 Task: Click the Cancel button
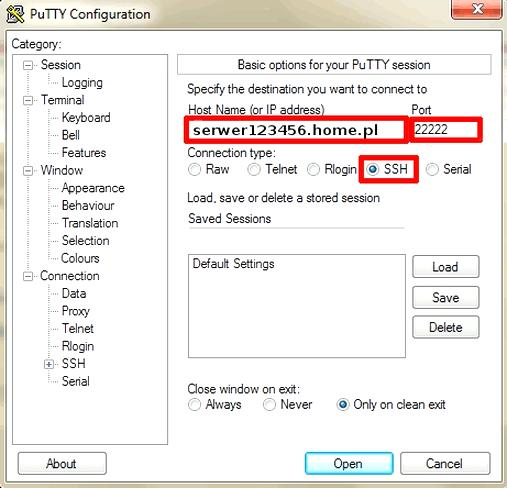pos(445,463)
